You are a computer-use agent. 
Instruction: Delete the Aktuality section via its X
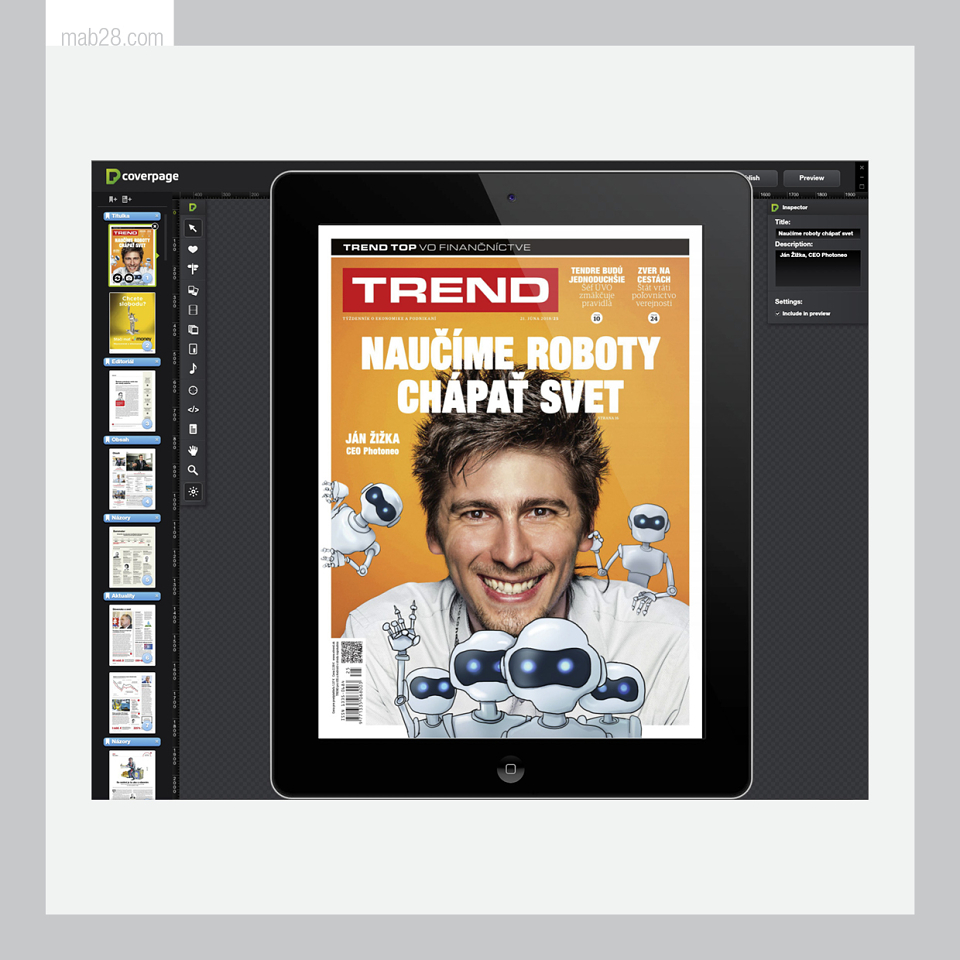tap(157, 596)
